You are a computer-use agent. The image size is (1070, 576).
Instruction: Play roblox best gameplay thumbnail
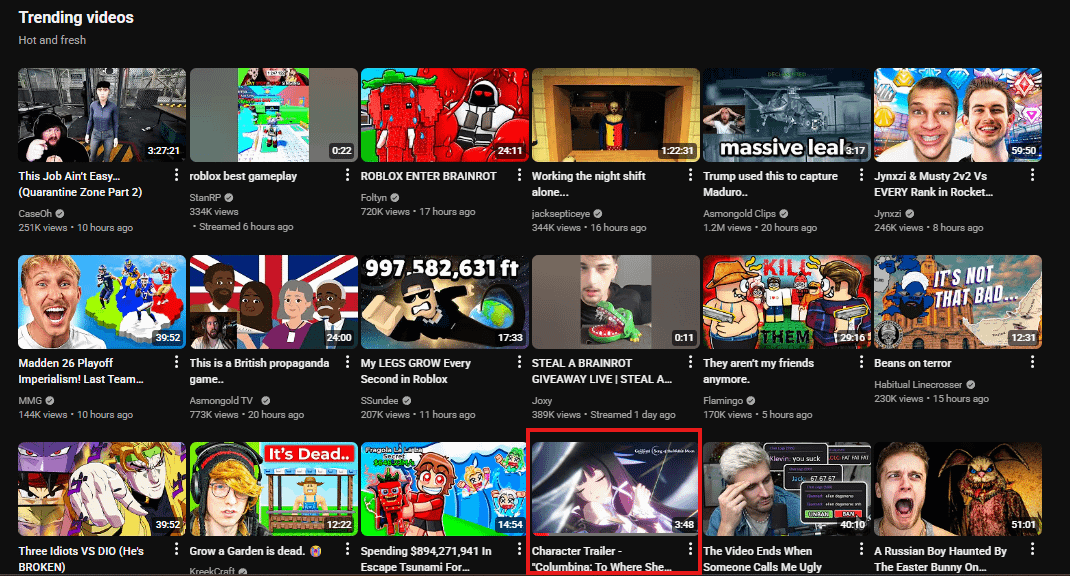click(274, 115)
